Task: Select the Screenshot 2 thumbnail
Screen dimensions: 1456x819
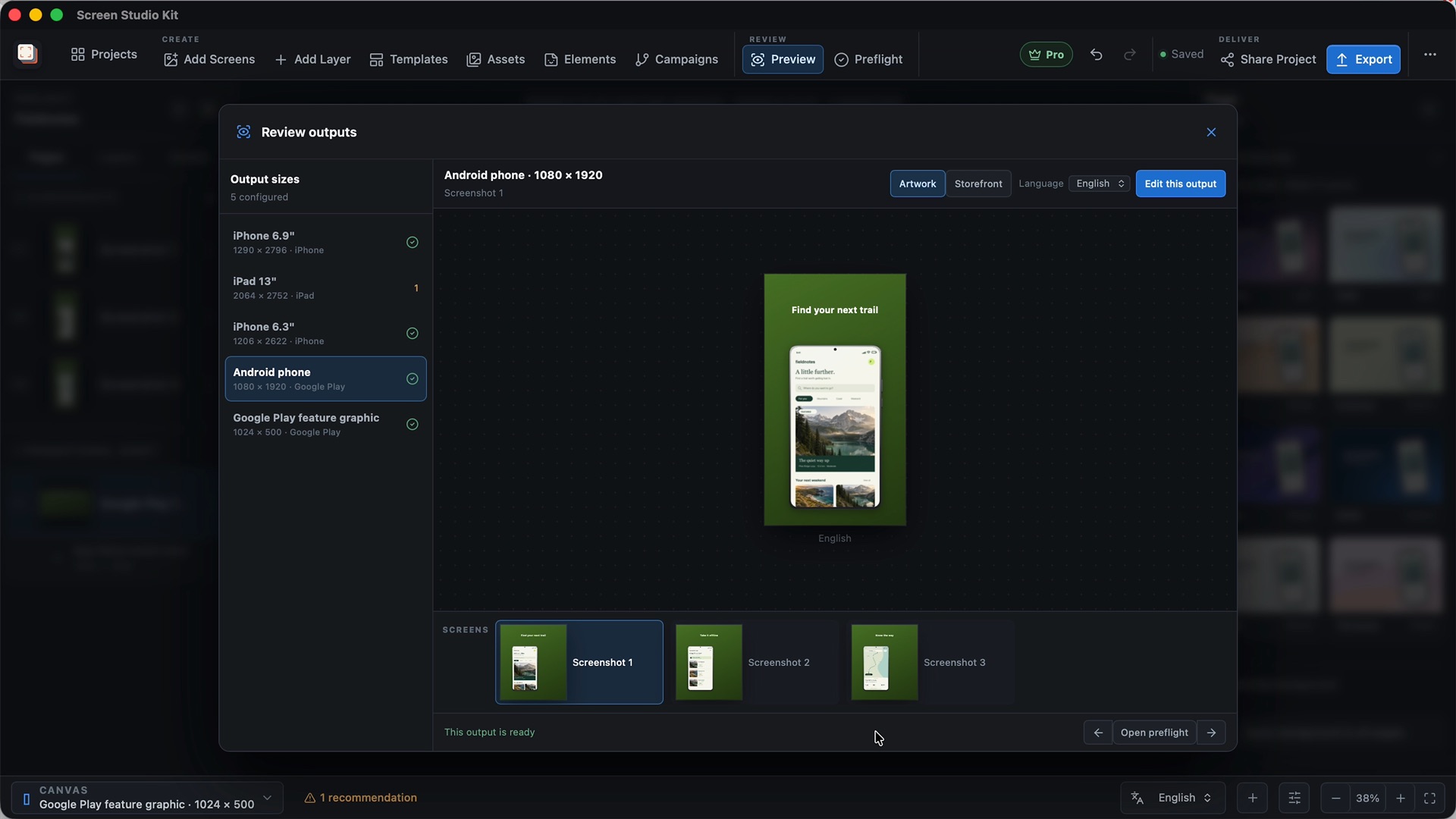Action: [755, 663]
